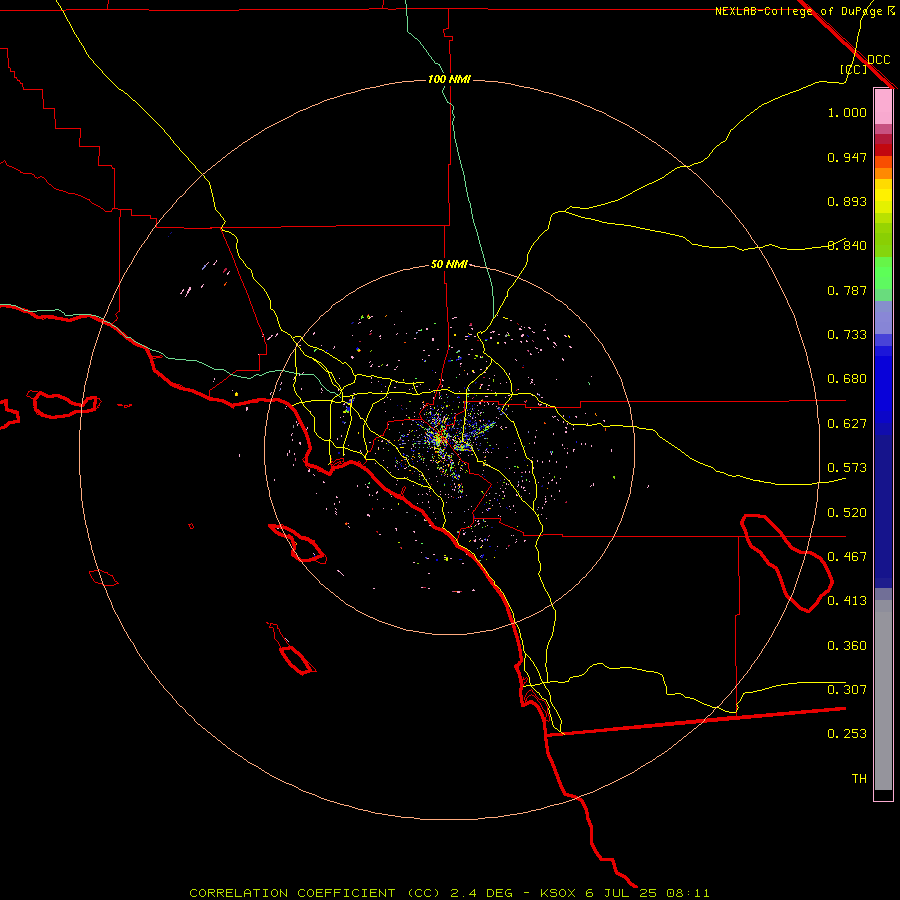Click the 0.467 color scale value
This screenshot has height=900, width=900.
(847, 557)
